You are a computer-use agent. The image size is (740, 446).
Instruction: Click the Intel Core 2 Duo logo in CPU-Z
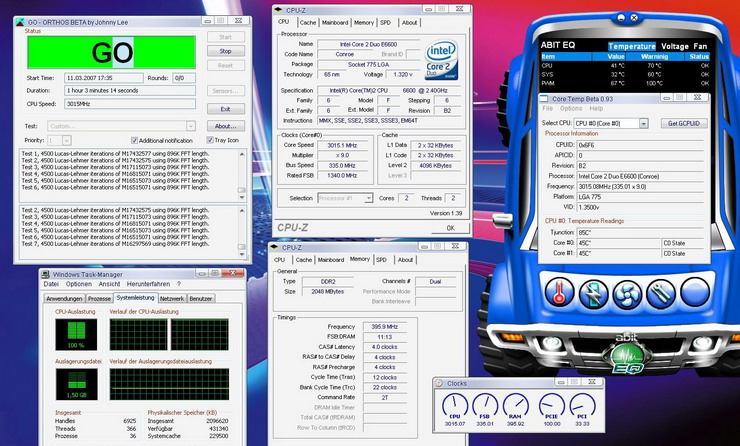(441, 60)
